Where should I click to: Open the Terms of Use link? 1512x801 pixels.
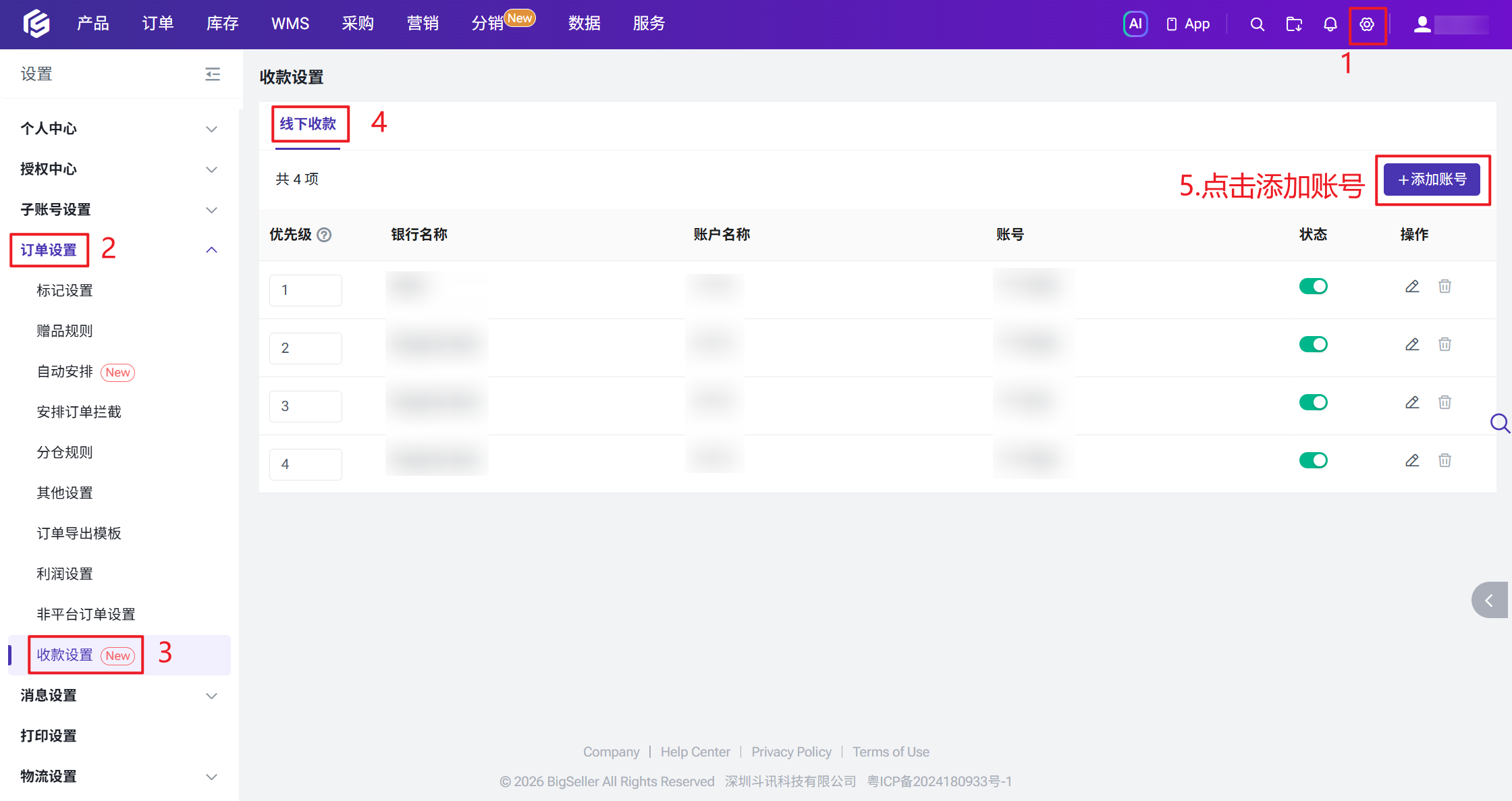(x=891, y=752)
